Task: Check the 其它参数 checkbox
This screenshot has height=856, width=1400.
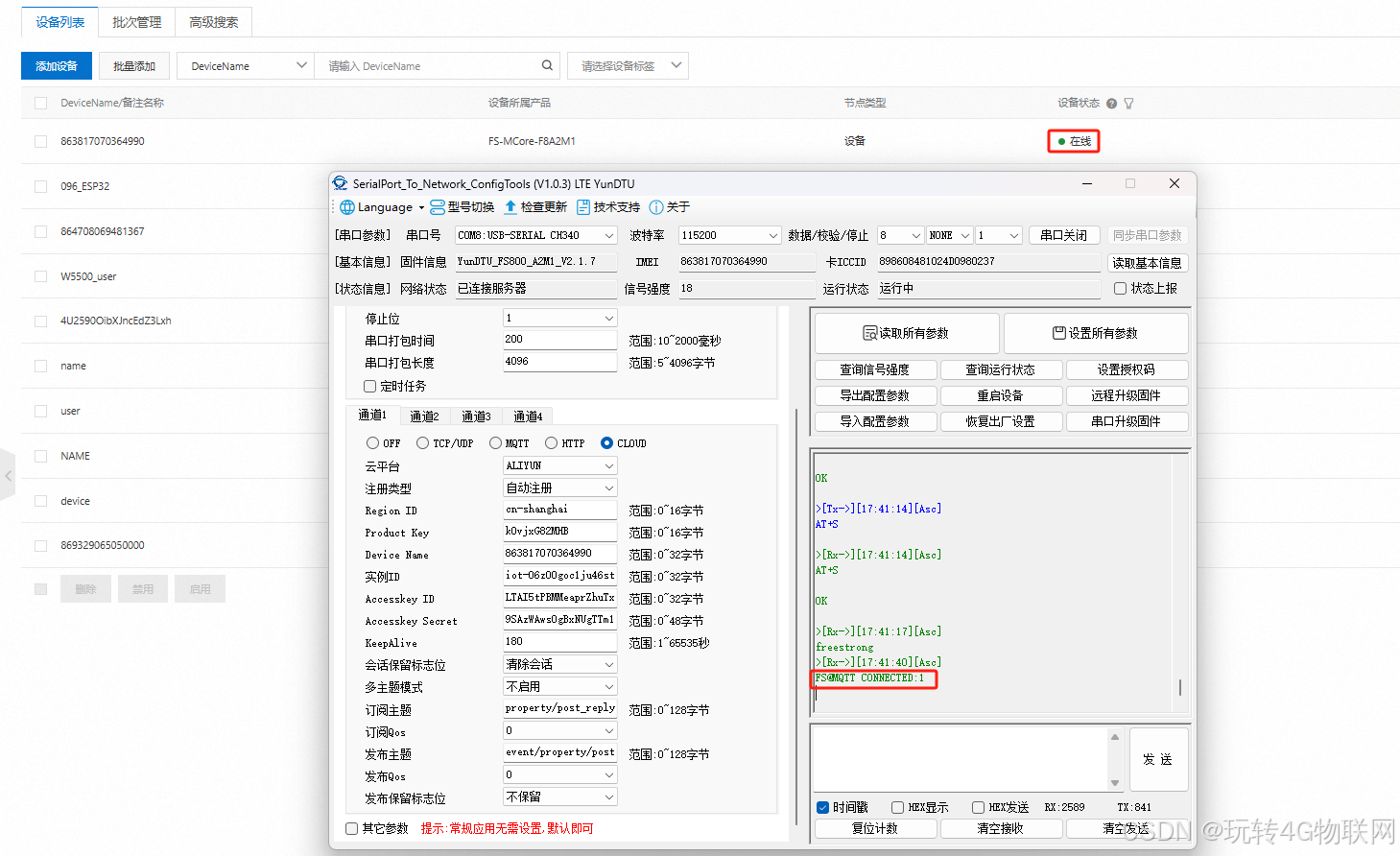Action: pyautogui.click(x=351, y=828)
